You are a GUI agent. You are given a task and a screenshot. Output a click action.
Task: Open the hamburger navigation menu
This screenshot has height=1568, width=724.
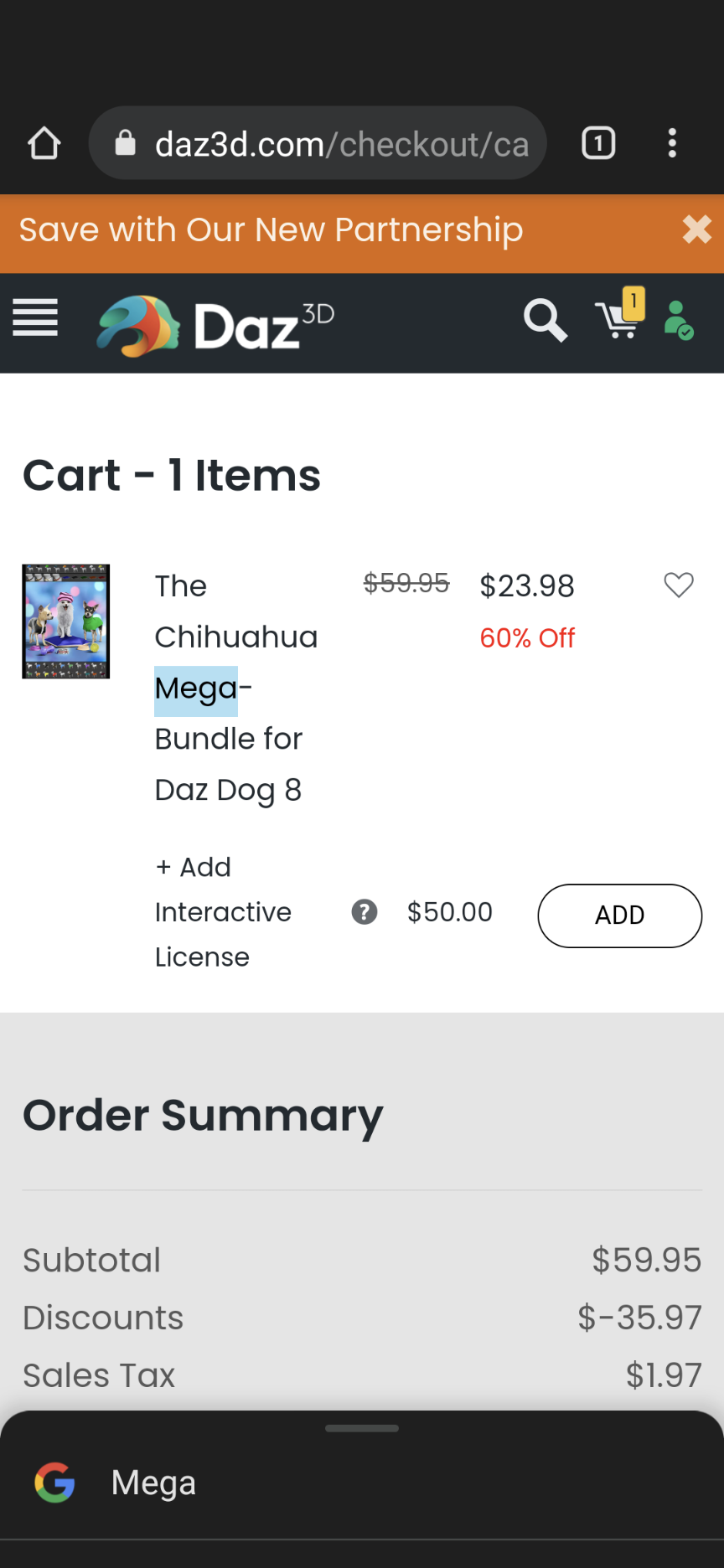coord(35,318)
